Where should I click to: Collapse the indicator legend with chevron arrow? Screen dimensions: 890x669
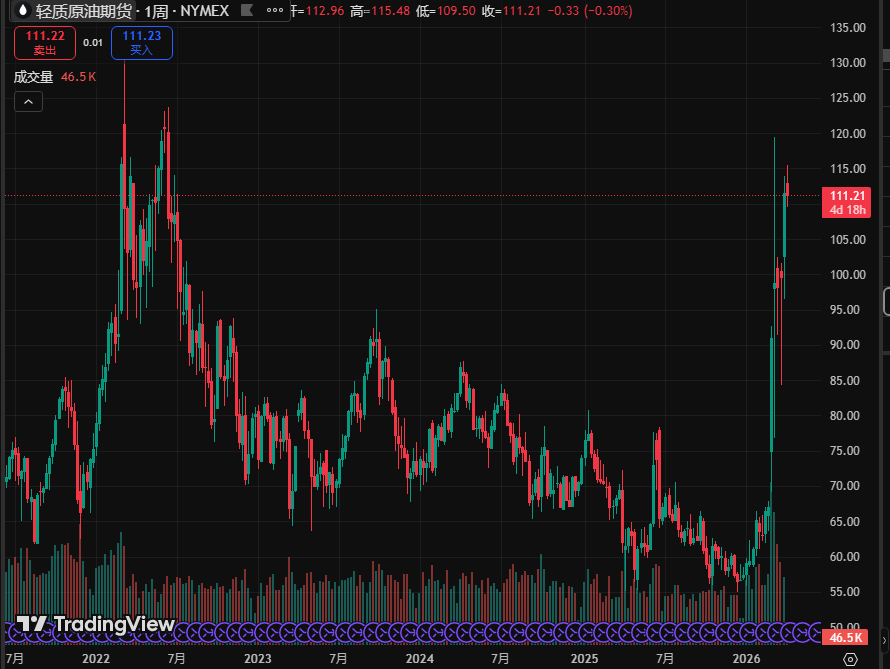click(27, 102)
